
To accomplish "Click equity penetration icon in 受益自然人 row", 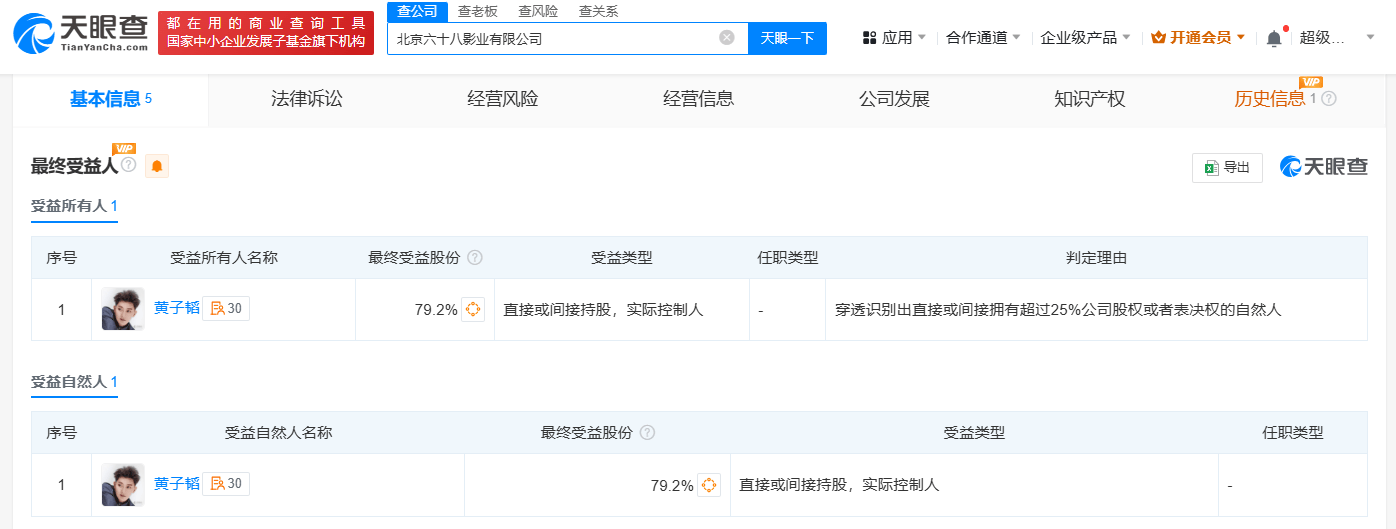I will [x=708, y=485].
